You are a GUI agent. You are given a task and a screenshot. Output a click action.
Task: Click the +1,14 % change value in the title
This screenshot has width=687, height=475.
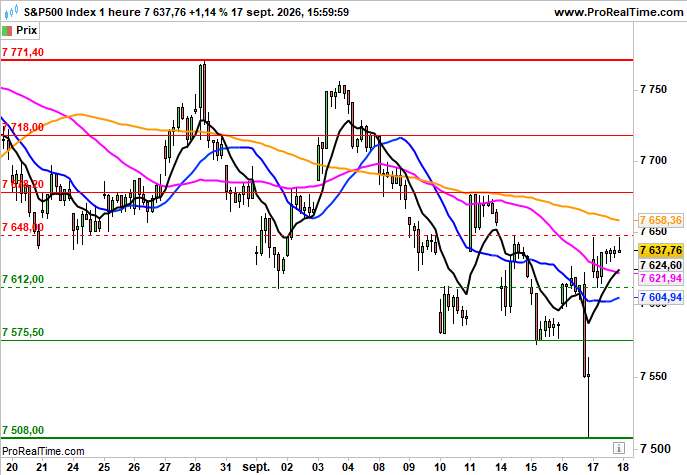click(208, 12)
